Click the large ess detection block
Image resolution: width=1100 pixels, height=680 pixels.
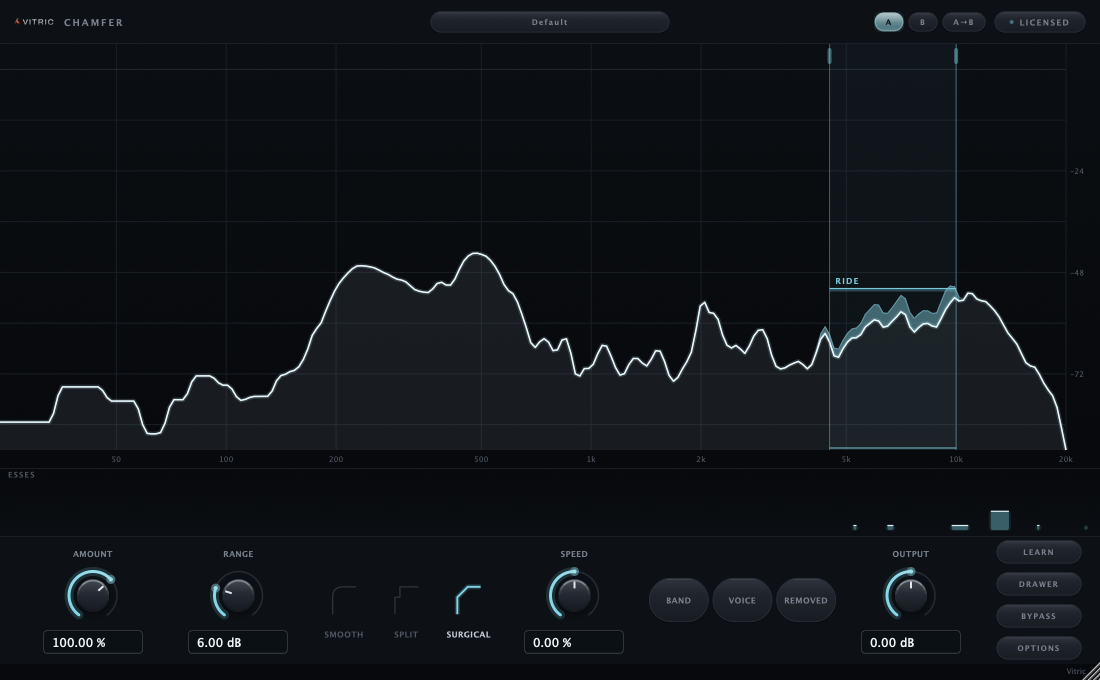(1000, 520)
